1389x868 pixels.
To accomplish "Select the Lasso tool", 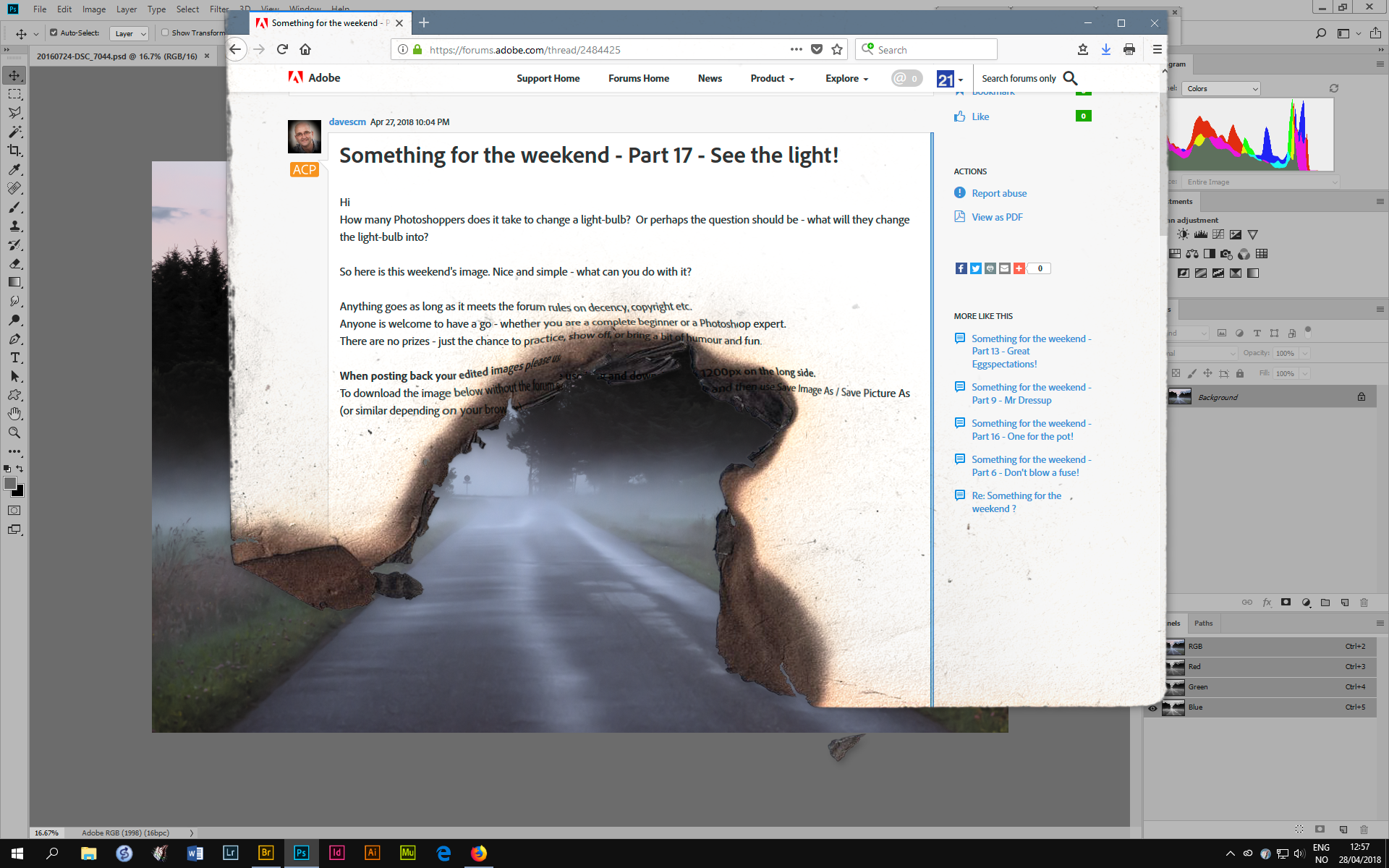I will tap(14, 113).
